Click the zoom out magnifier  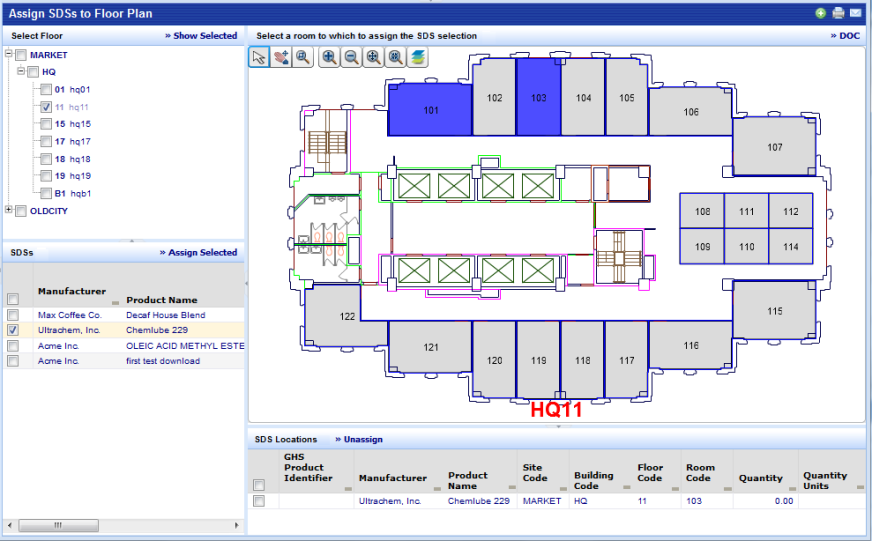(351, 58)
